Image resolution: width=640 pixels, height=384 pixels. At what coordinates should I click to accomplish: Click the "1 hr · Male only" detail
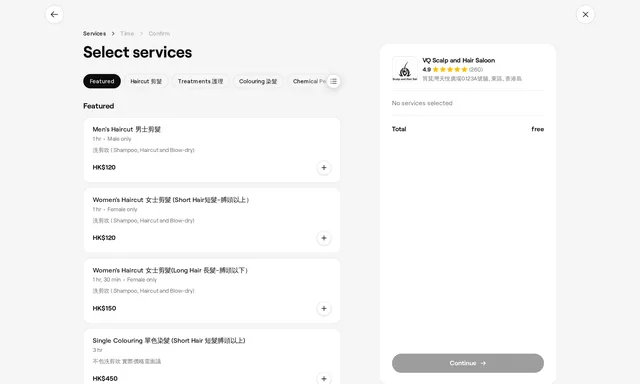(x=112, y=139)
